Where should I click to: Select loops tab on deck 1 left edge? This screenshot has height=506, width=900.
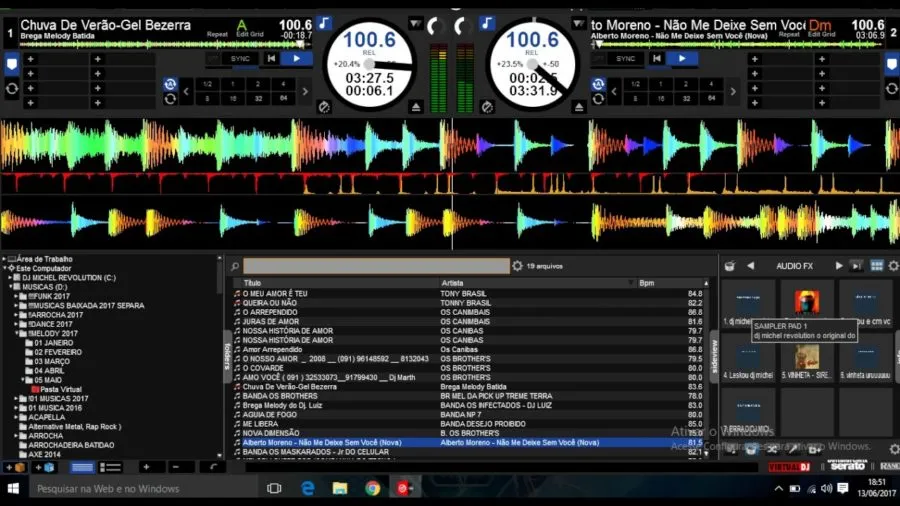pos(11,89)
